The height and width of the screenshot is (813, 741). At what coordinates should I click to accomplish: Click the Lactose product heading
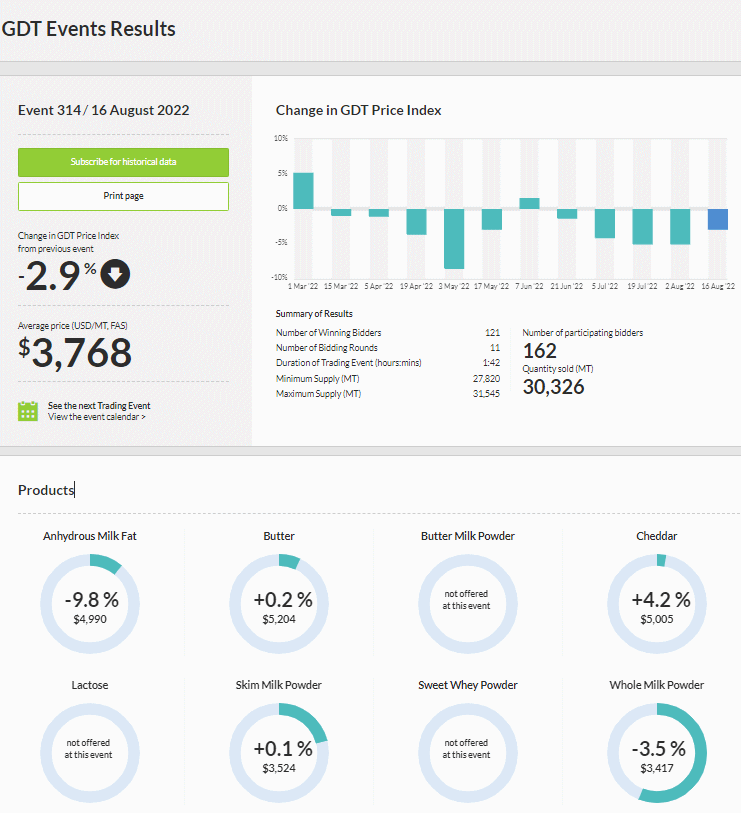pos(90,685)
